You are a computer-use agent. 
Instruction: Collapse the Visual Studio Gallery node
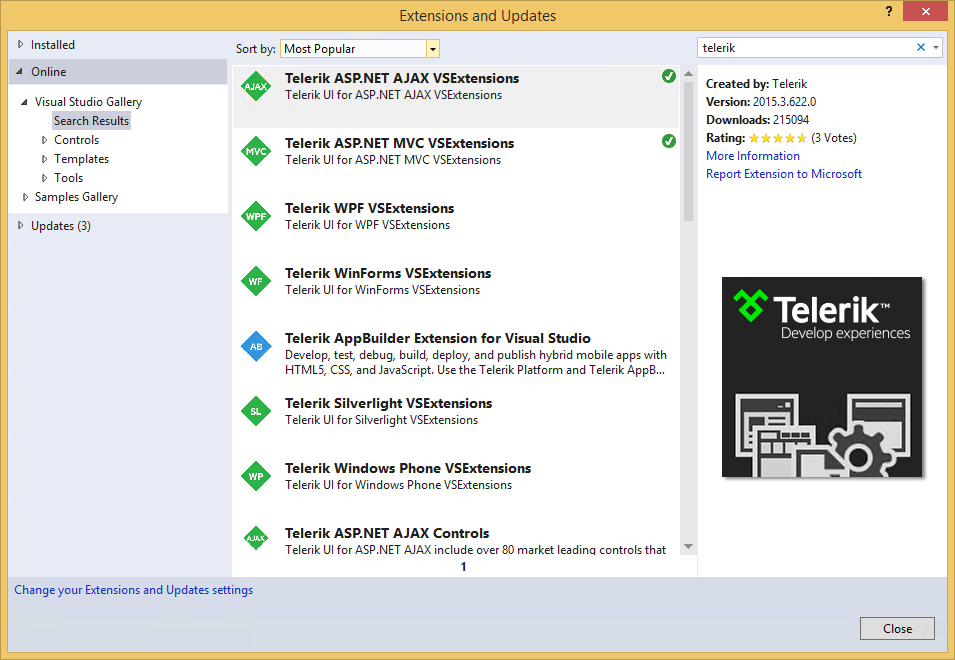click(x=24, y=101)
